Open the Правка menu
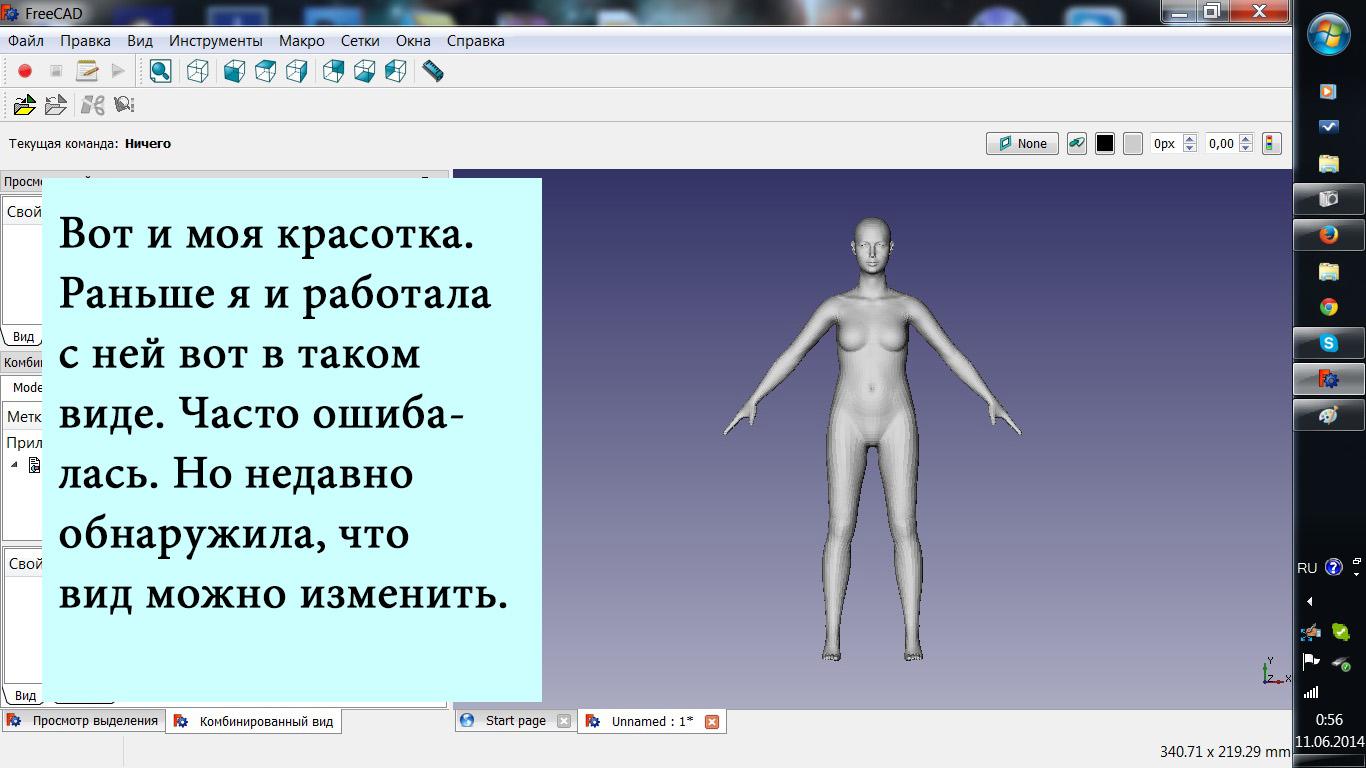 click(85, 41)
